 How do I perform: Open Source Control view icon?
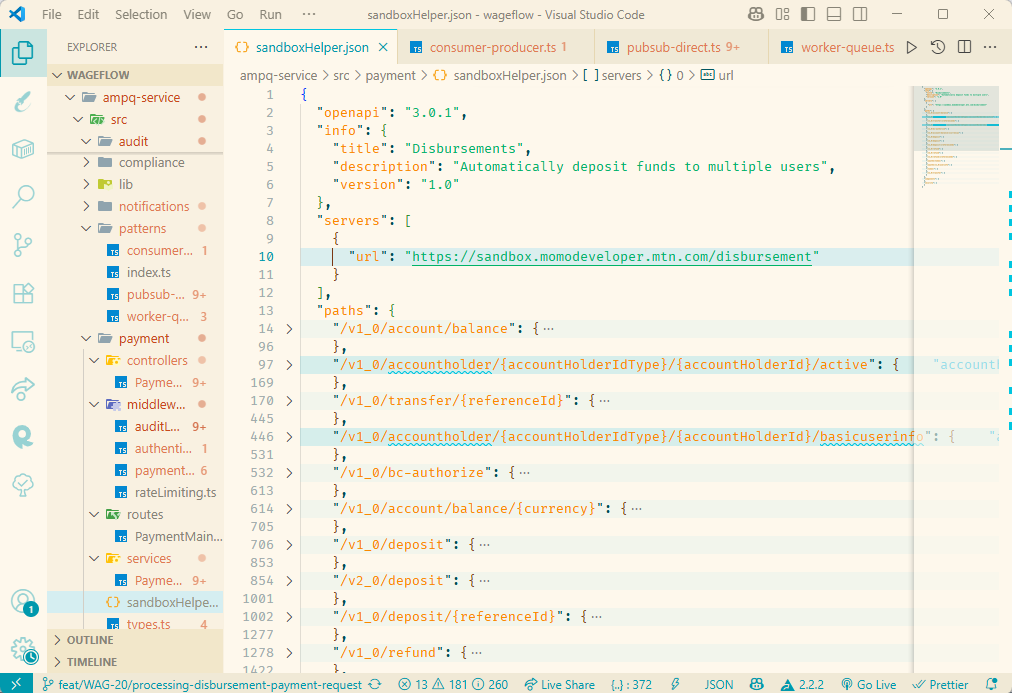23,245
